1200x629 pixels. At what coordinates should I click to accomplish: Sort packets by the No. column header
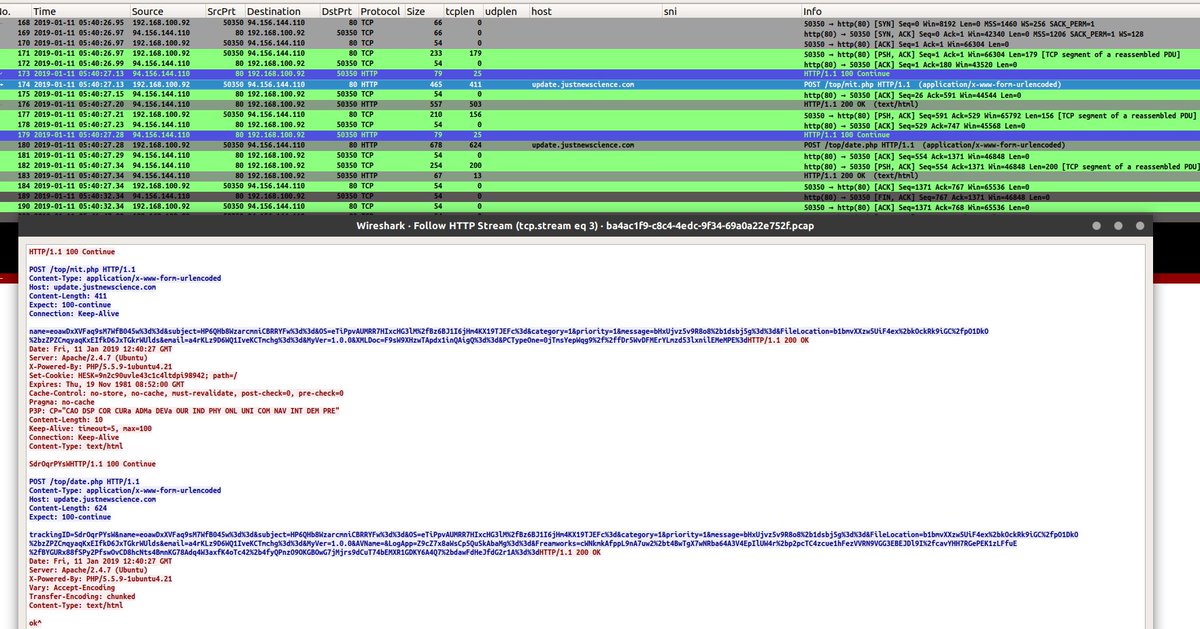[4, 11]
